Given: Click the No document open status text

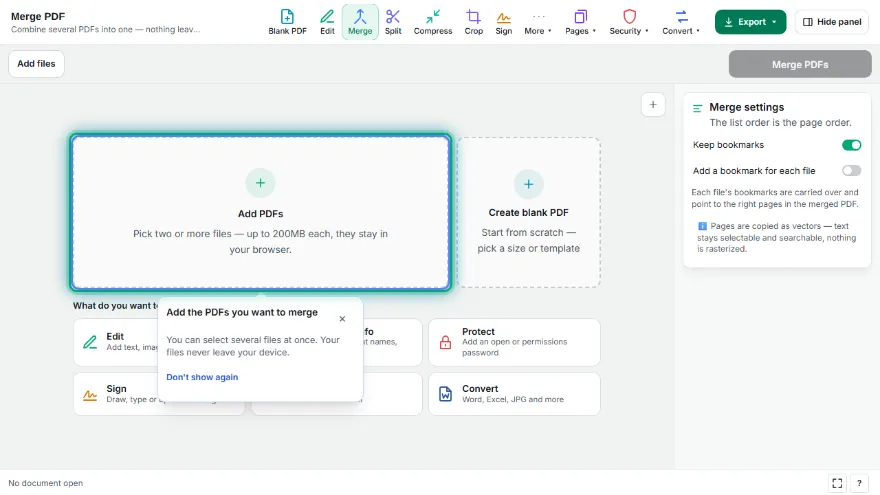Looking at the screenshot, I should [45, 483].
